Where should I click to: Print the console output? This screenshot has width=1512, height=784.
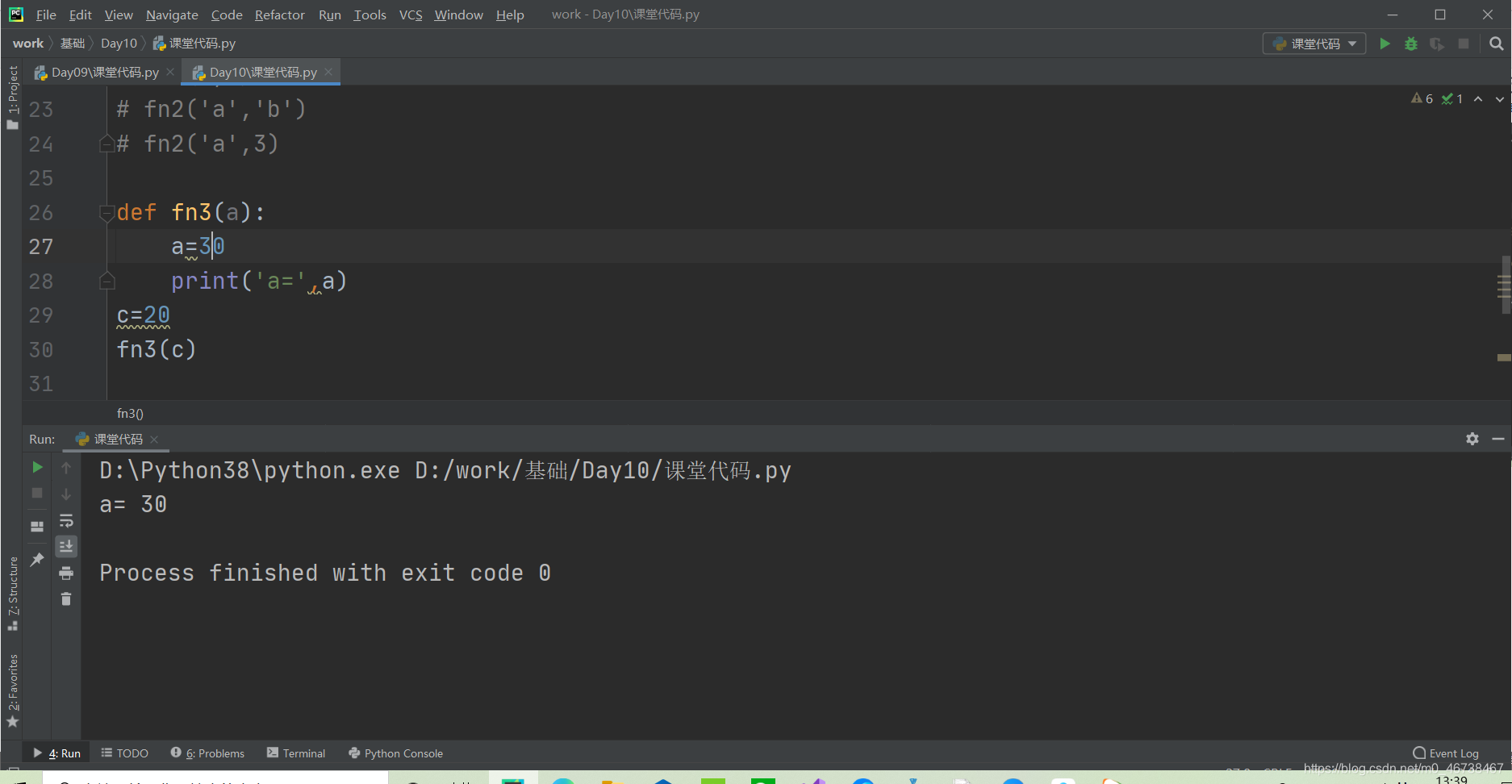click(66, 573)
